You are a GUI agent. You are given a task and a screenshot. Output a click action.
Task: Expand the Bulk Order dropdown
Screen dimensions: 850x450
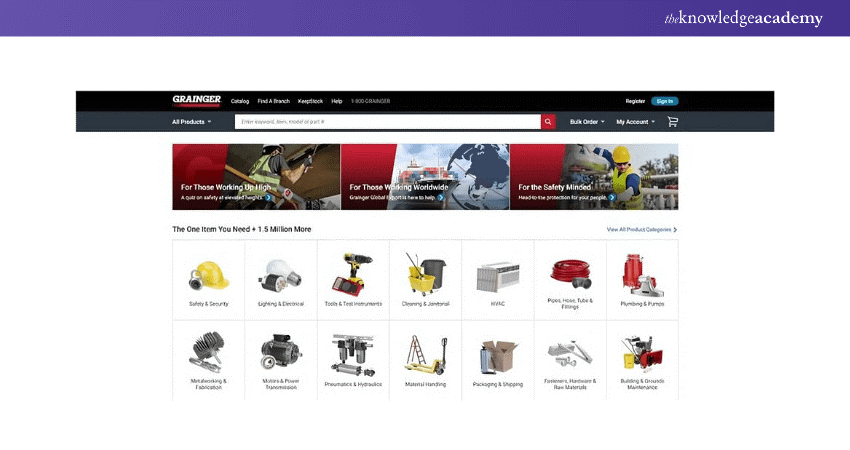pos(587,122)
